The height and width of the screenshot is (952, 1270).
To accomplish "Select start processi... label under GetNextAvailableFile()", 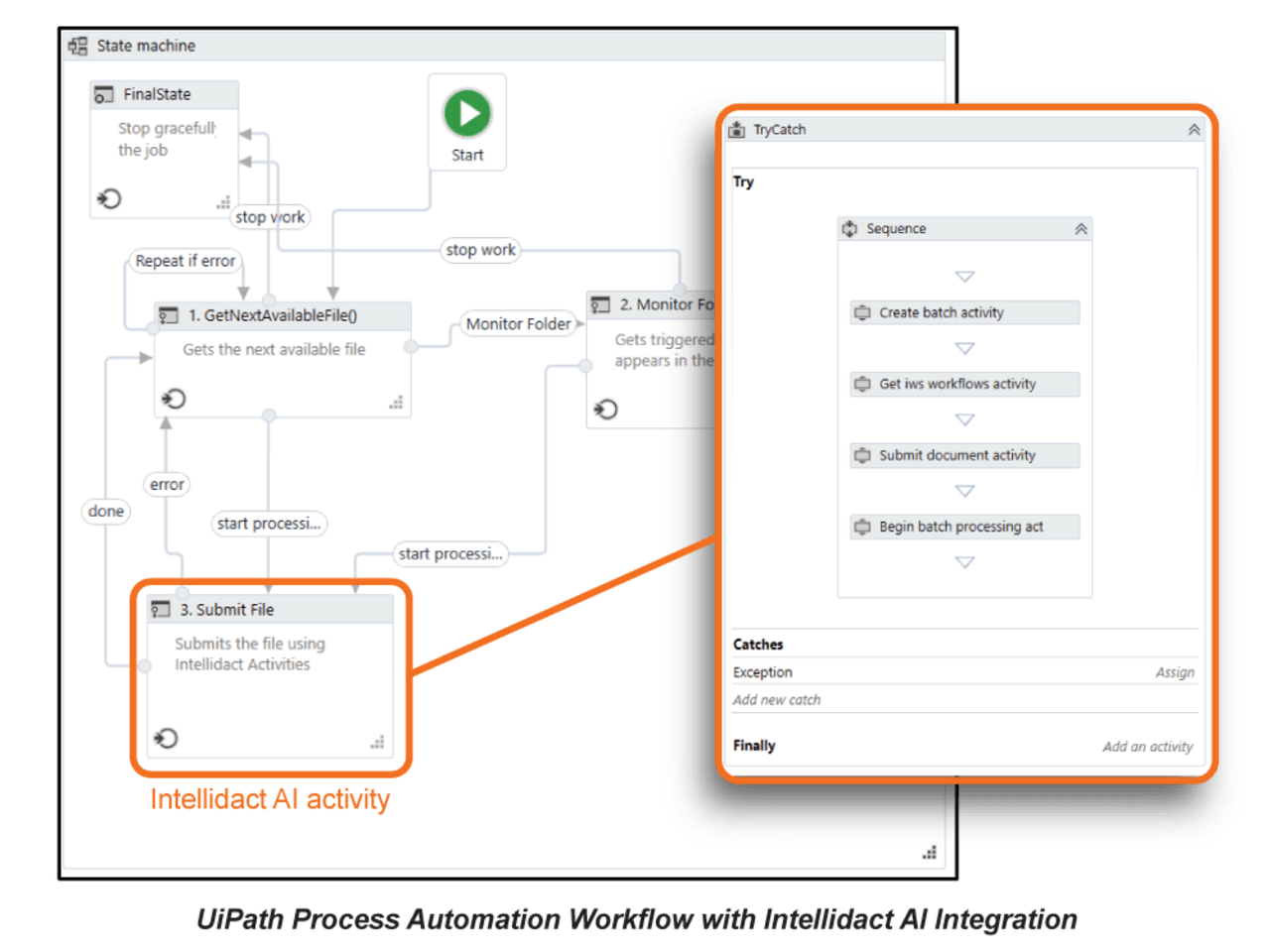I will click(x=269, y=524).
